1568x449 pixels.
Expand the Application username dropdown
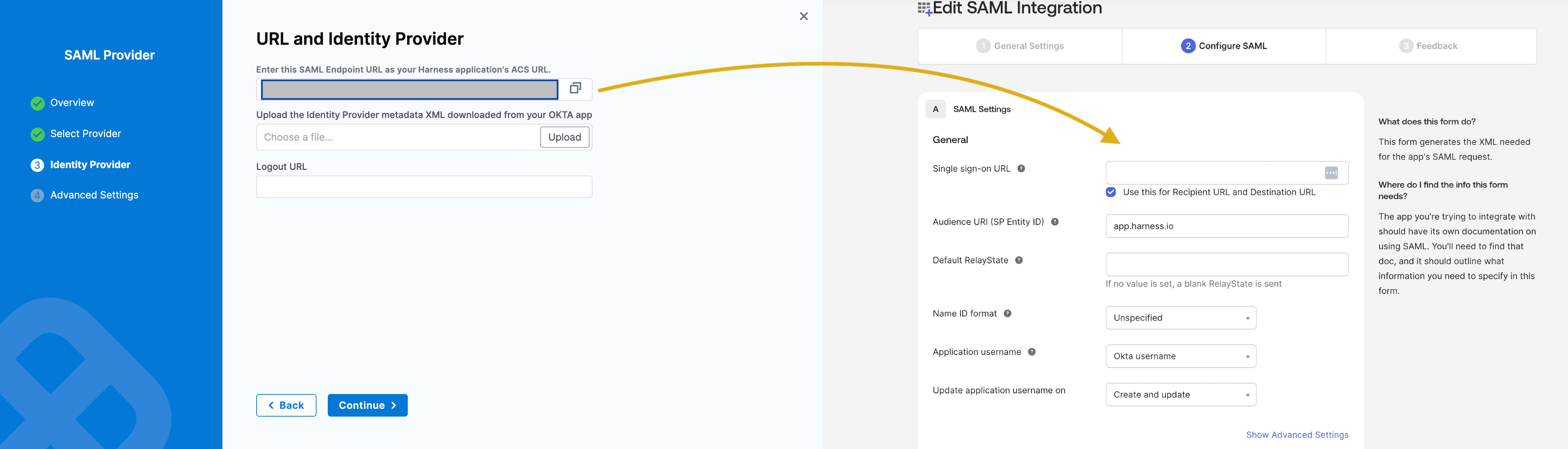[x=1180, y=356]
